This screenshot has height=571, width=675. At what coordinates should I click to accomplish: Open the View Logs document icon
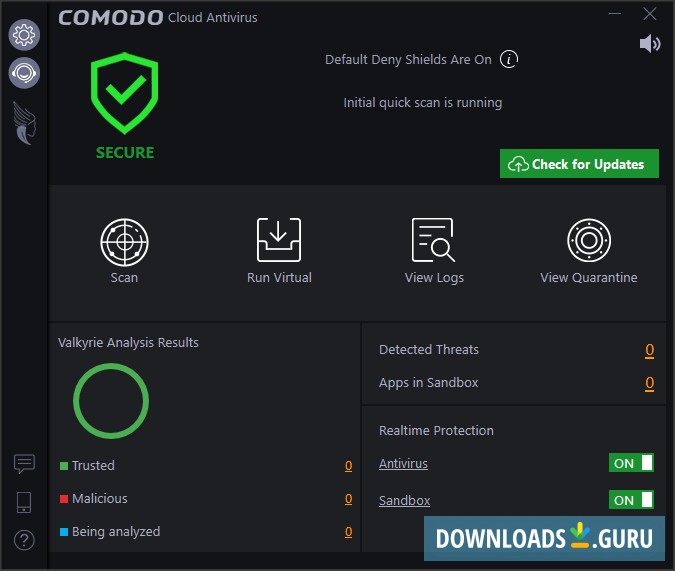click(433, 240)
